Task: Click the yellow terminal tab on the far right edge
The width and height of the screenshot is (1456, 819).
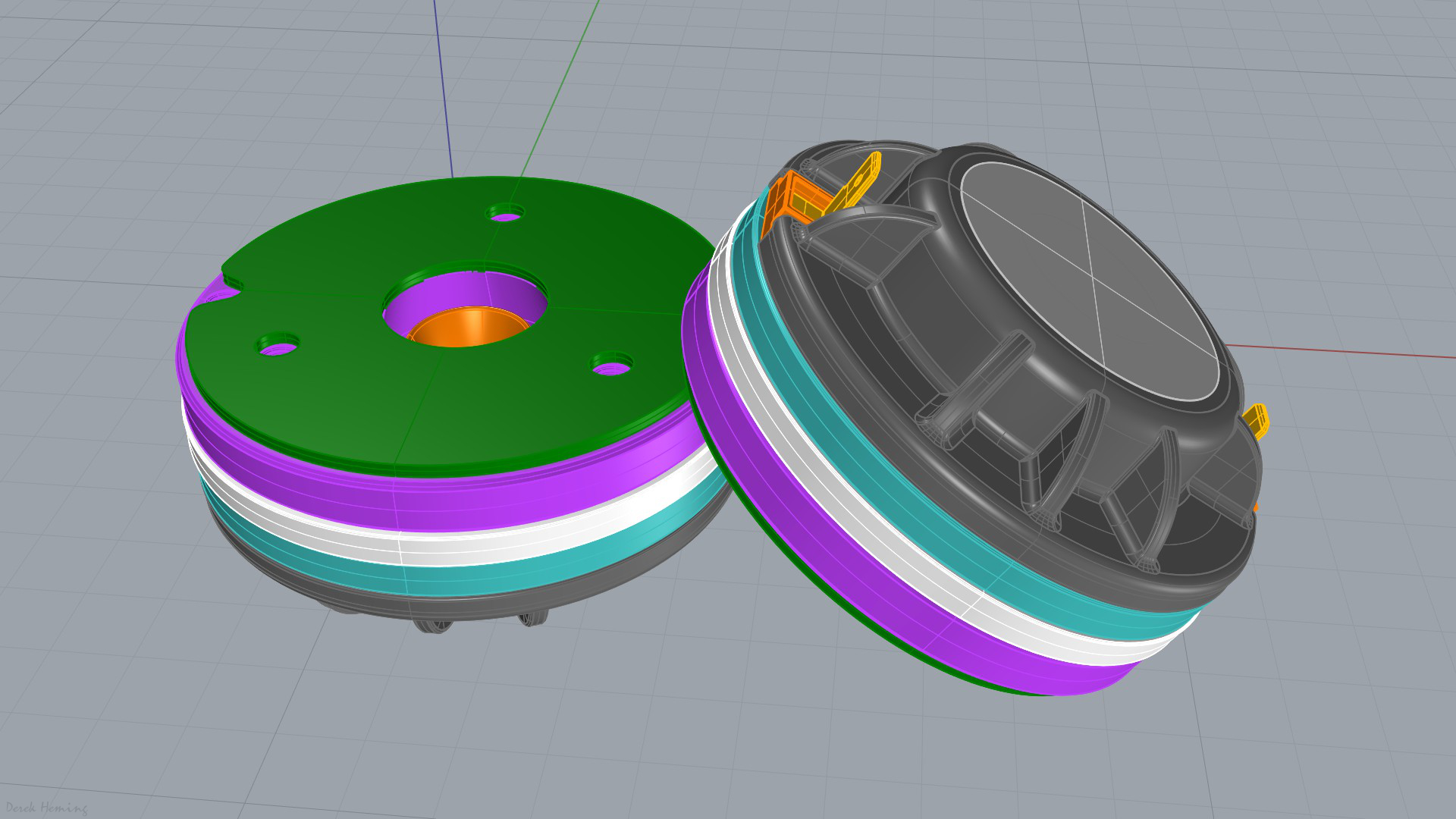Action: coord(1256,421)
